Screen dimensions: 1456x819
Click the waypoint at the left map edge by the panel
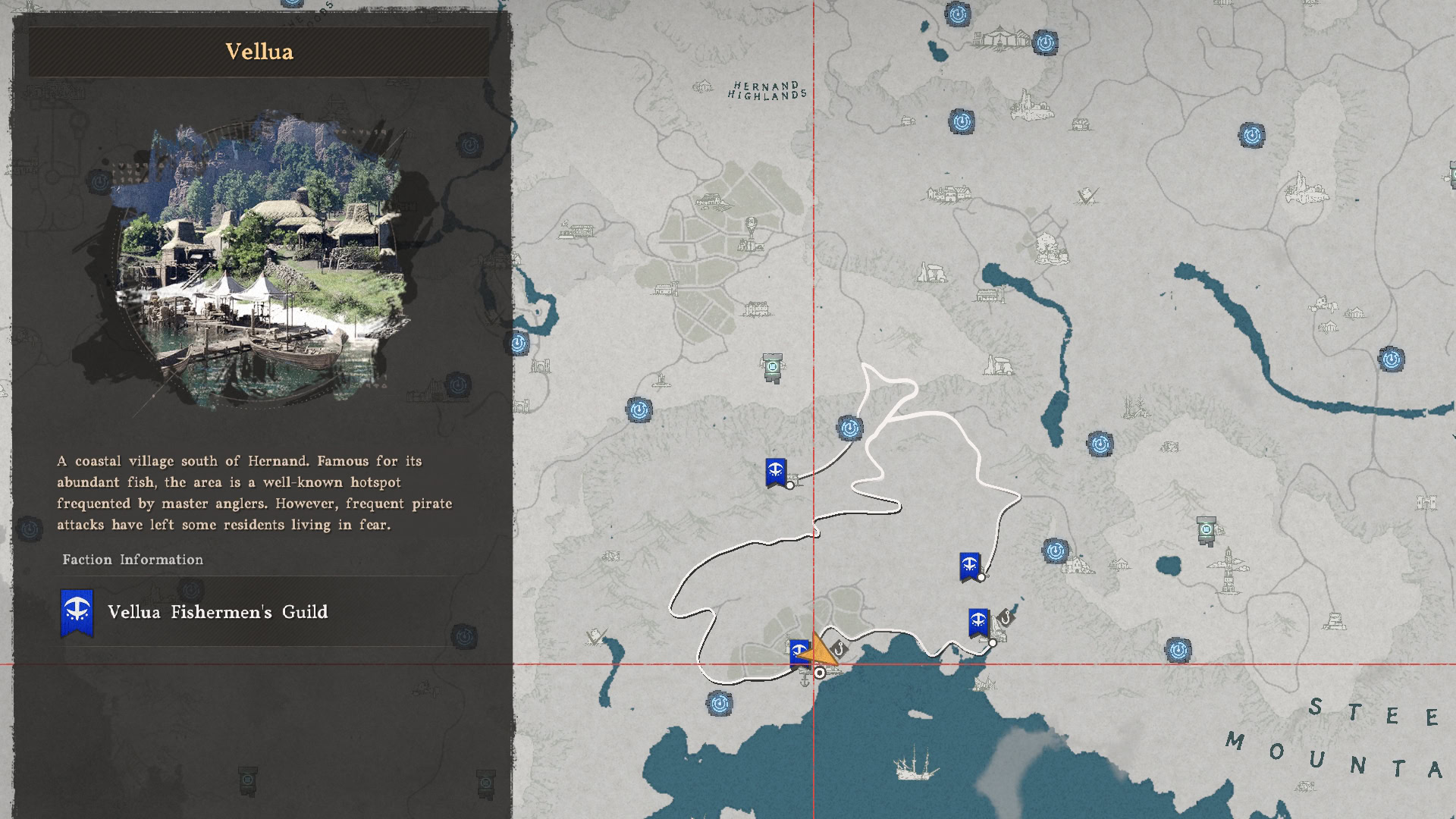(x=519, y=344)
